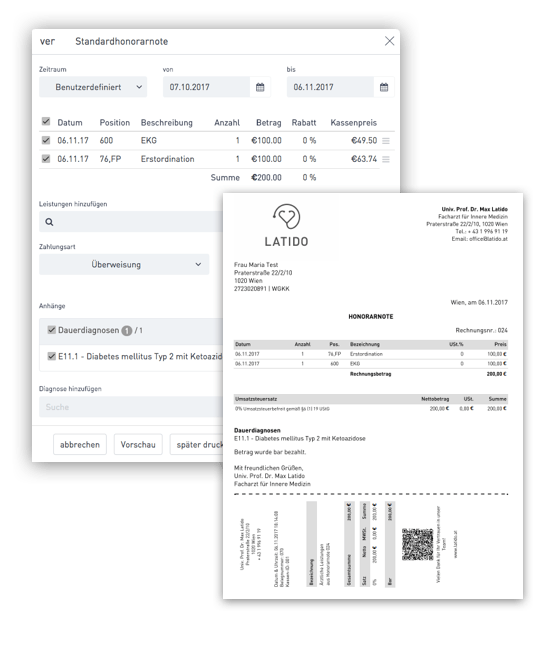Open the 'von' date calendar picker
This screenshot has width=560, height=646.
point(260,87)
